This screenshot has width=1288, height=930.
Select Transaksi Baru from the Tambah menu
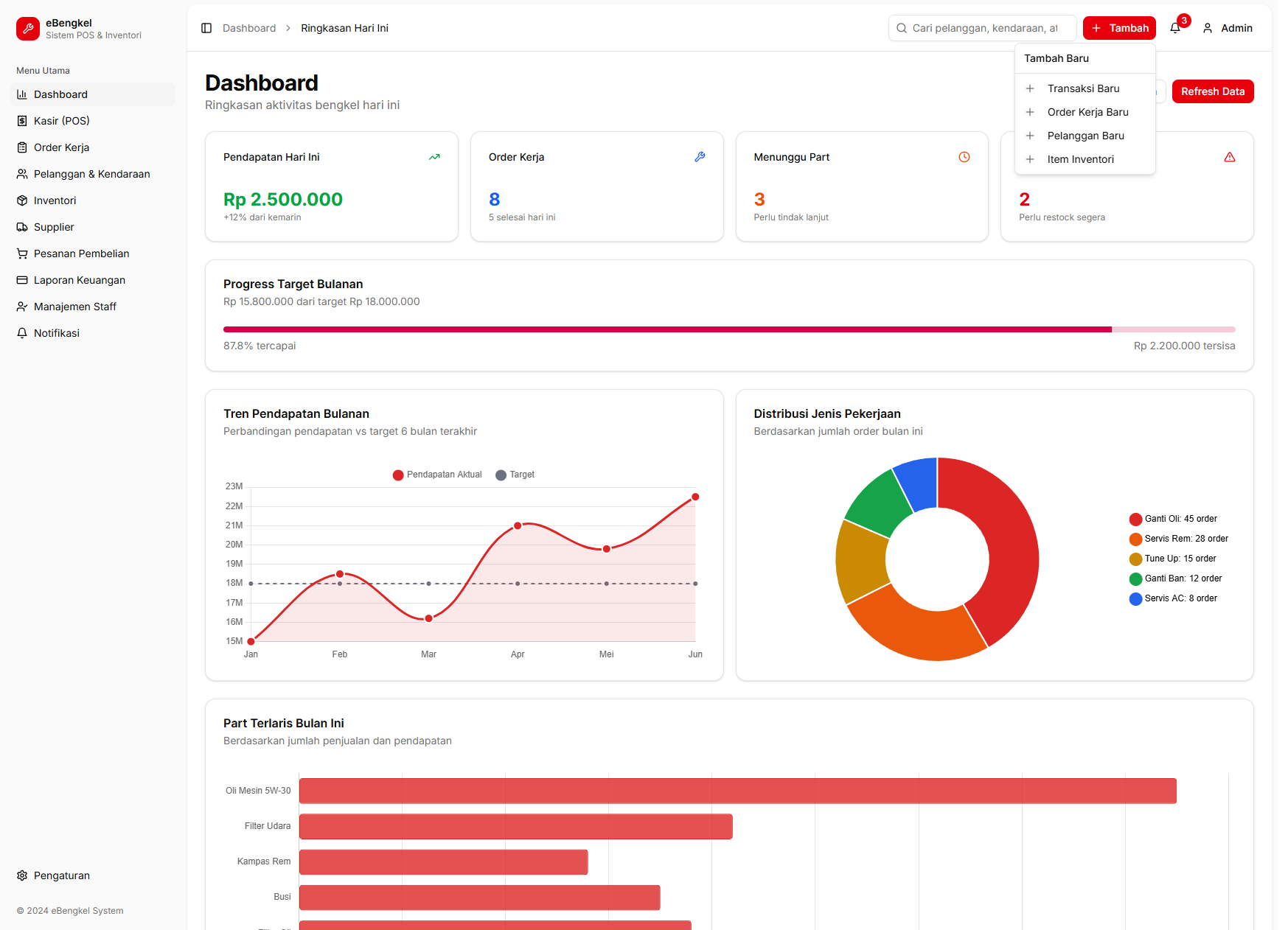pos(1083,88)
